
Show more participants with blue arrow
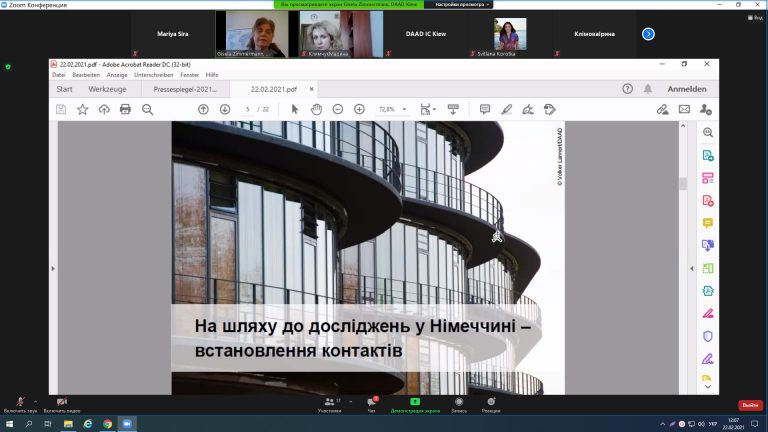pos(648,33)
